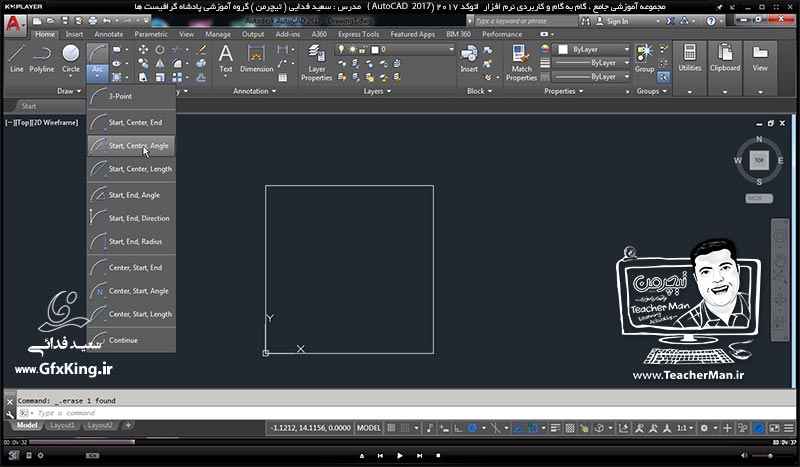Select the Circle tool
The width and height of the screenshot is (800, 467).
click(x=70, y=59)
